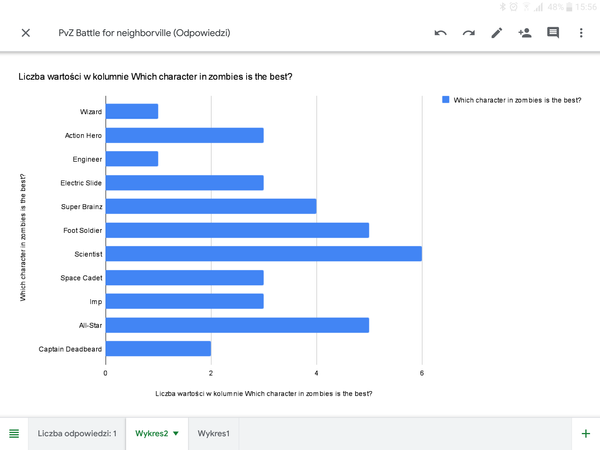Viewport: 600px width, 450px height.
Task: Select the Captain Deadbeard bar
Action: coord(158,349)
